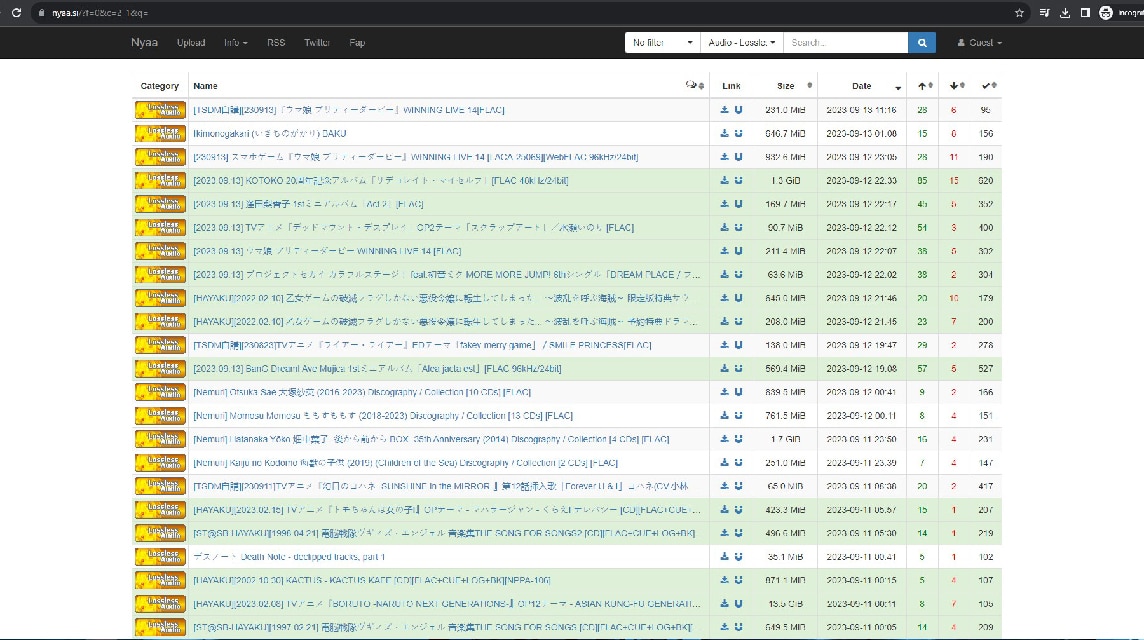Image resolution: width=1144 pixels, height=640 pixels.
Task: Open magnet link for Momosu Momosu discography
Action: (738, 415)
